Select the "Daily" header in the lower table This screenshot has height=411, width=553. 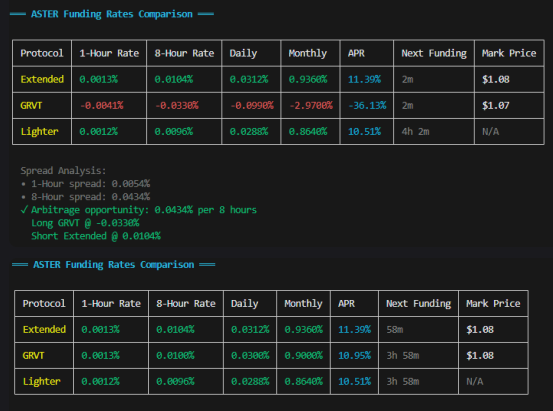coord(244,304)
